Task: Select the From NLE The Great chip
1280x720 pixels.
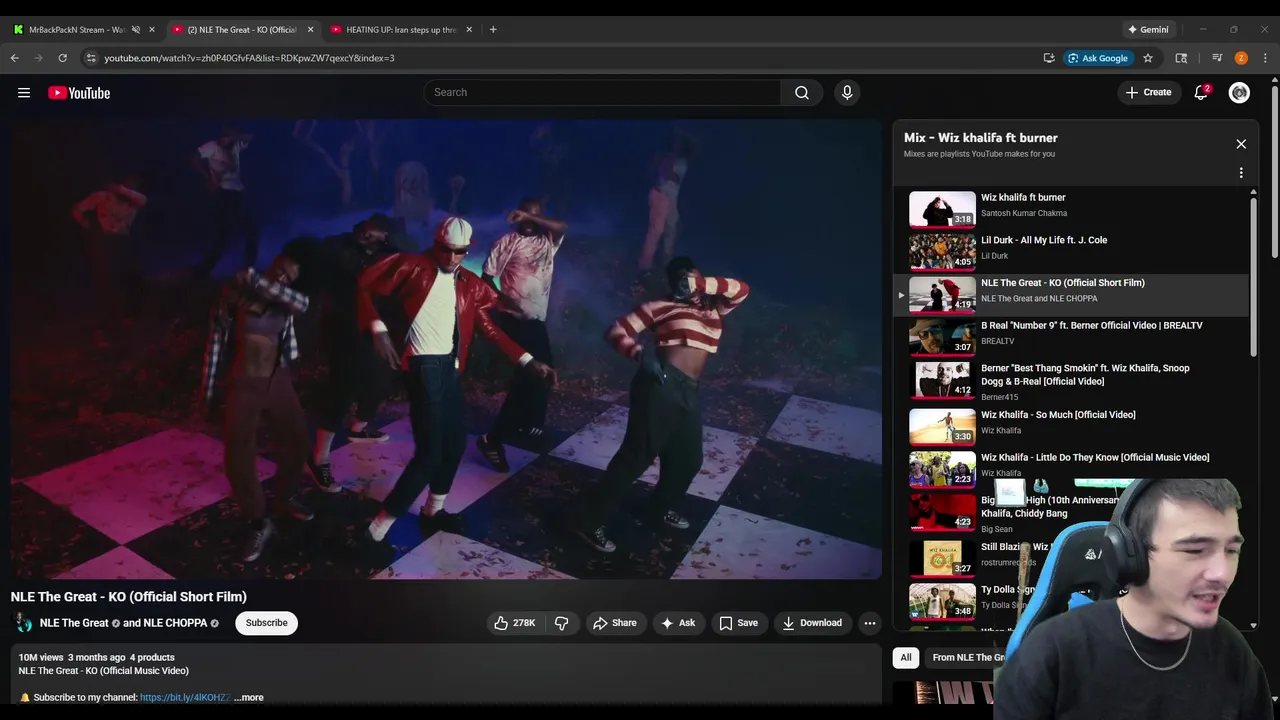Action: coord(968,657)
